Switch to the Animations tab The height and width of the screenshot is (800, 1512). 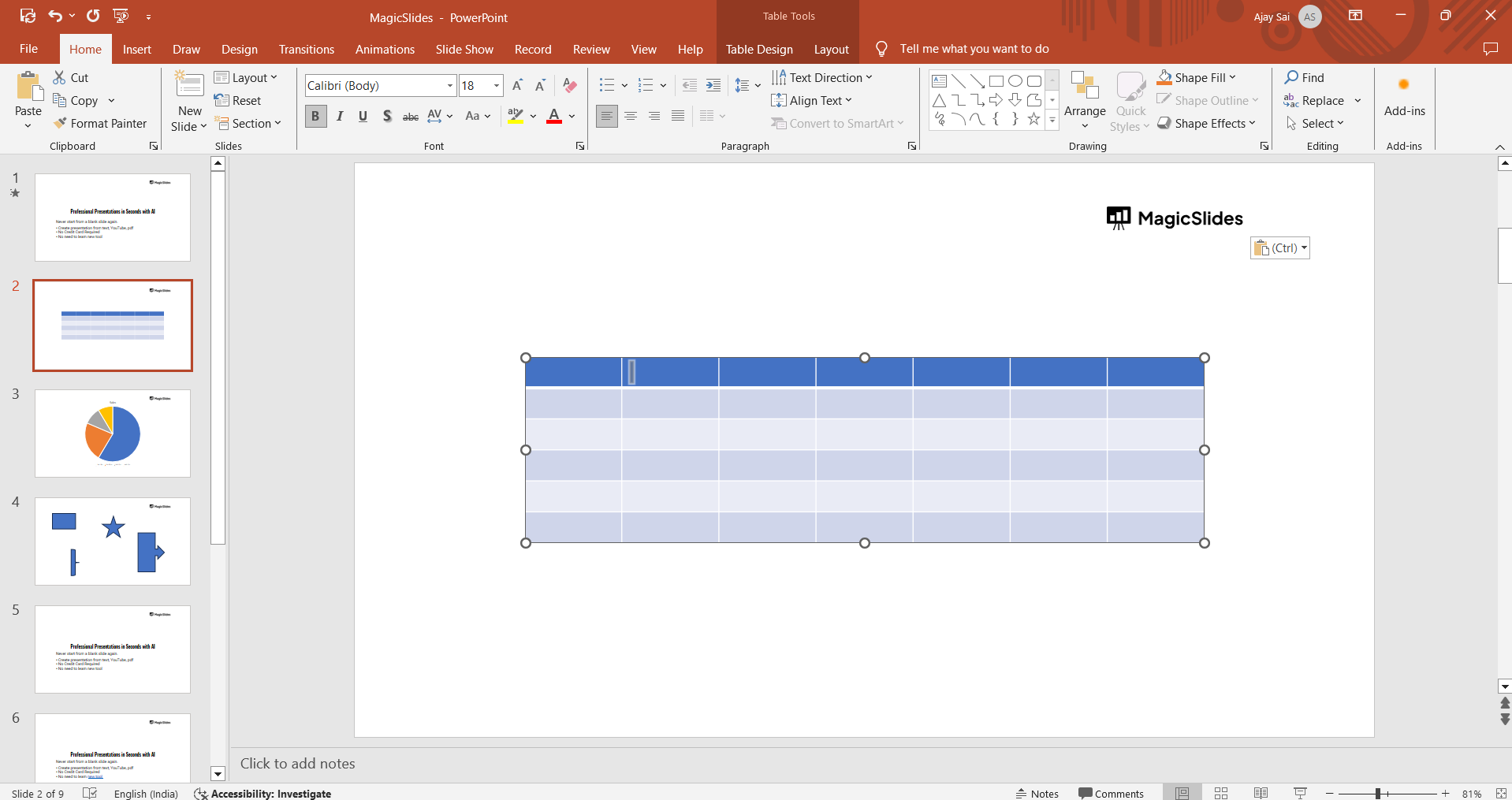385,49
